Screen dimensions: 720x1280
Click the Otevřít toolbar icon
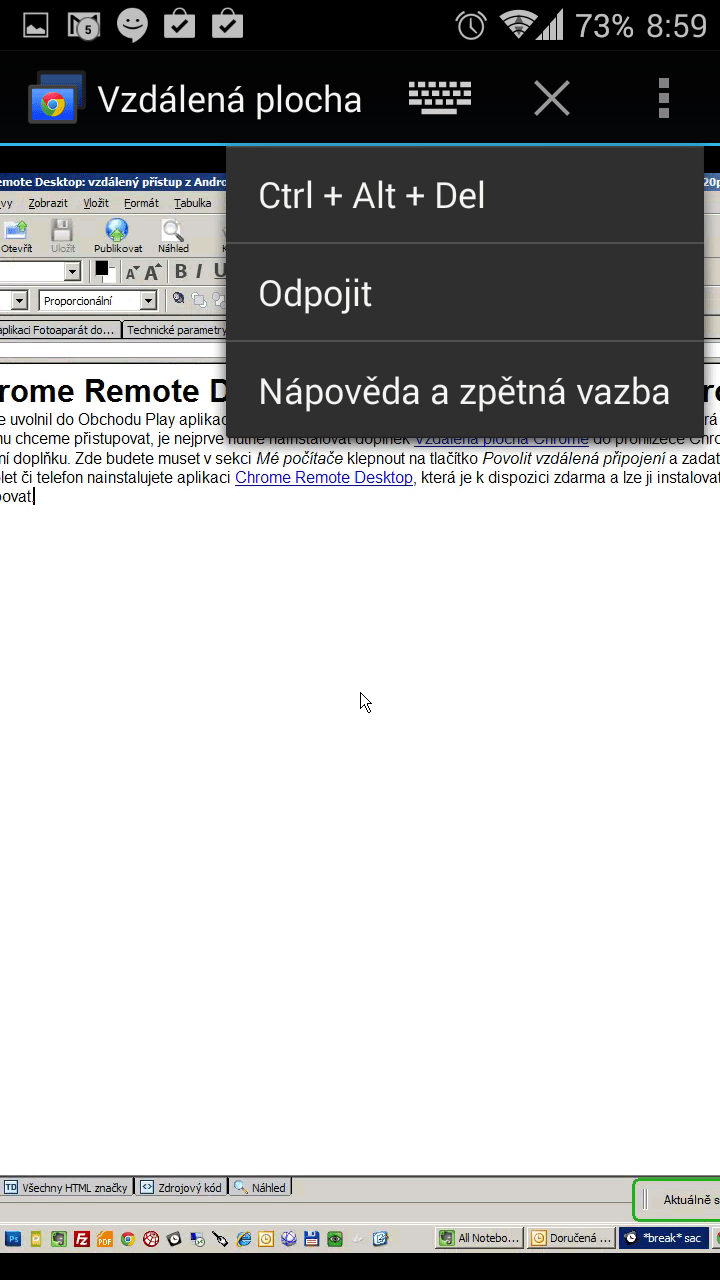tap(16, 236)
